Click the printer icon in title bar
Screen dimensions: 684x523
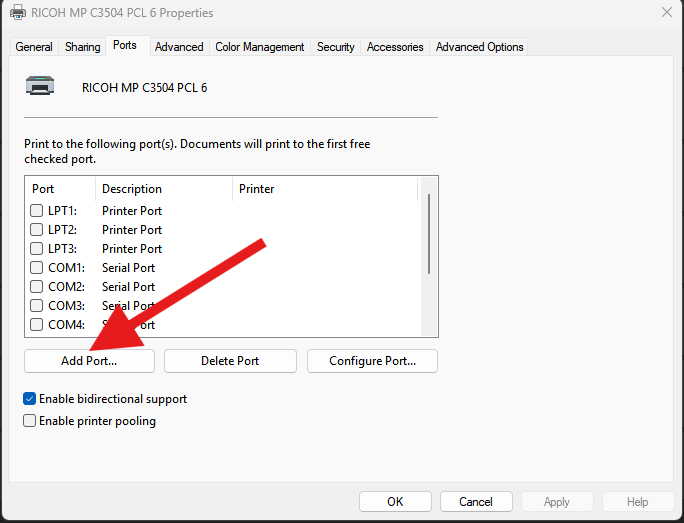click(x=17, y=13)
